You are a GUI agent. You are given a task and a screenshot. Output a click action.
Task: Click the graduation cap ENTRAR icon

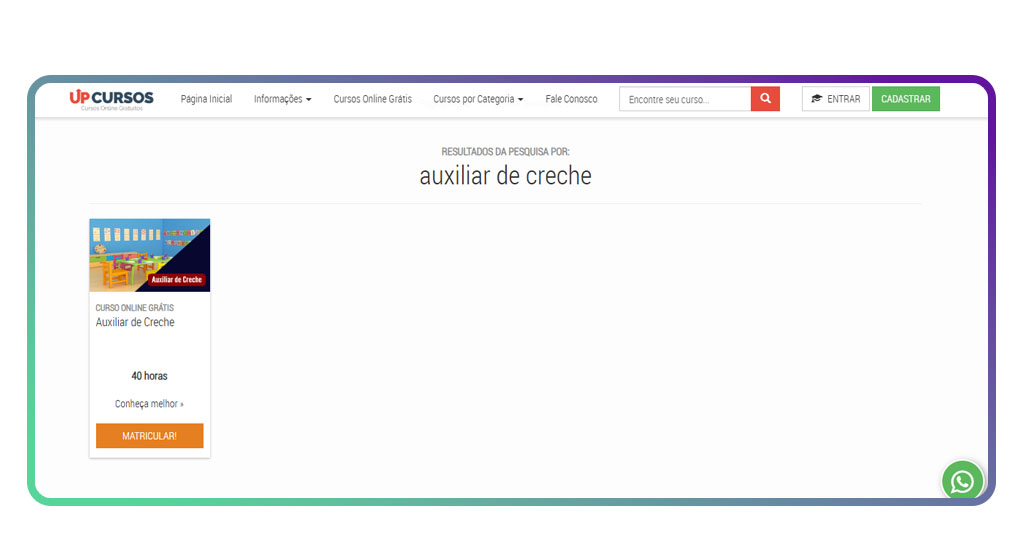pyautogui.click(x=817, y=99)
